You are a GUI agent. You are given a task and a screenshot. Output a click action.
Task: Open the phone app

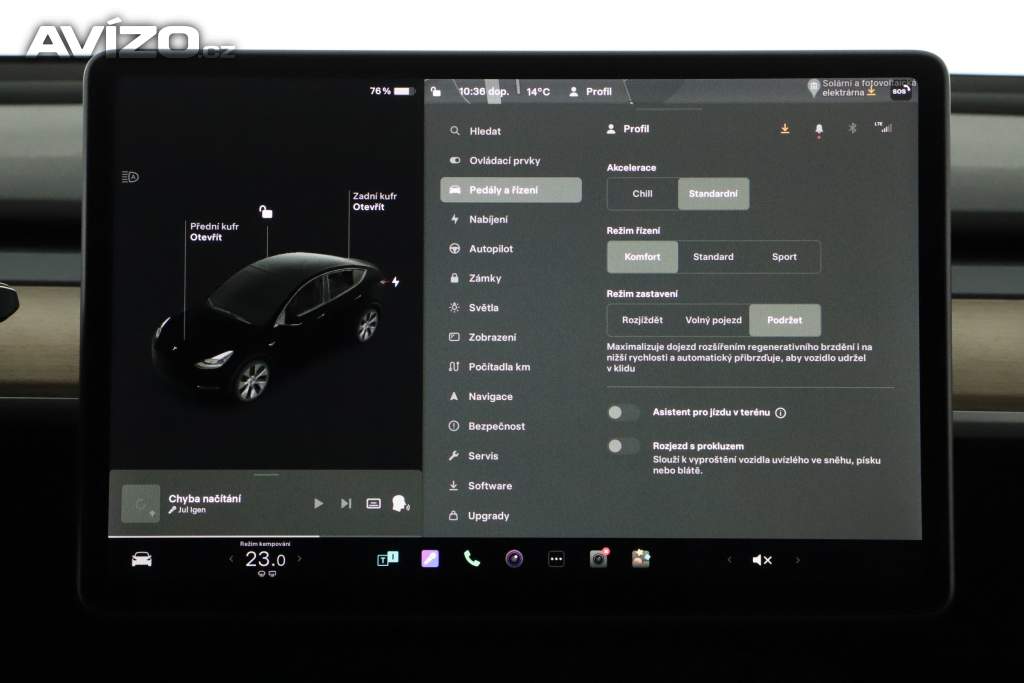click(x=472, y=559)
